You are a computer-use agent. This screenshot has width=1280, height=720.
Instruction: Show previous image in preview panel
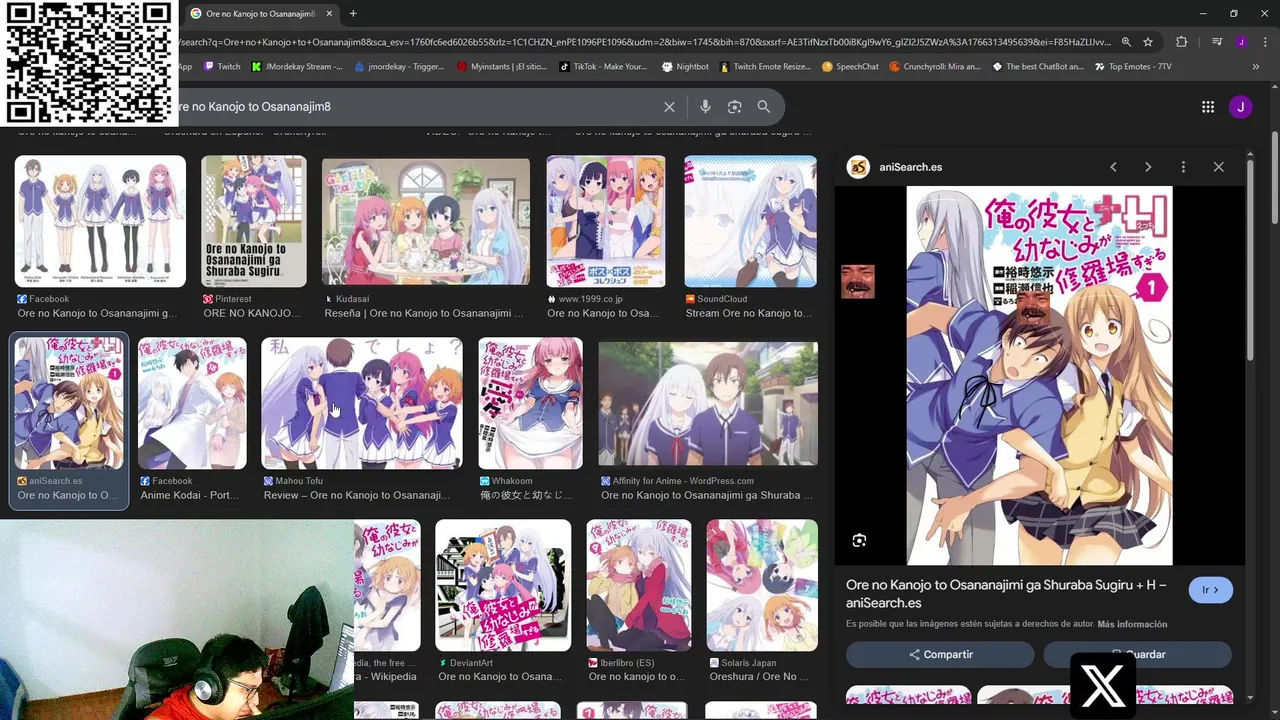1113,167
